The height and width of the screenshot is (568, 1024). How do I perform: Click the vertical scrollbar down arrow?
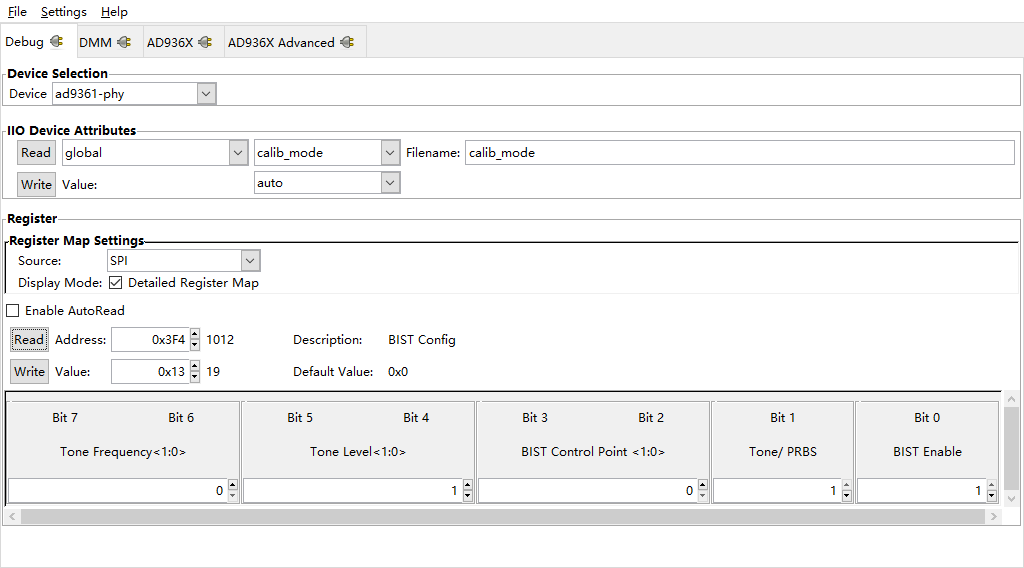tap(1011, 499)
